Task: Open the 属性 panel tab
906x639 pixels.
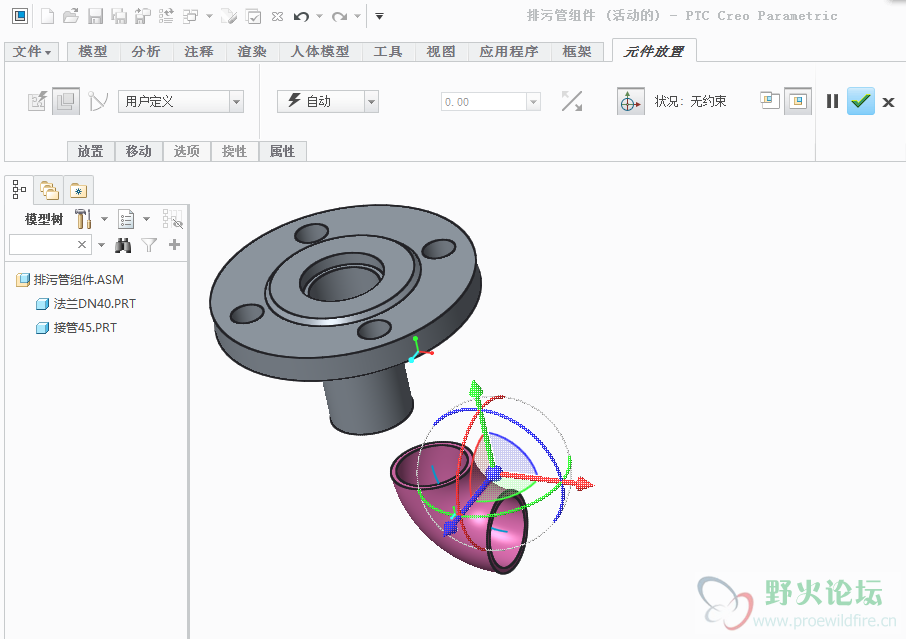Action: [x=283, y=151]
